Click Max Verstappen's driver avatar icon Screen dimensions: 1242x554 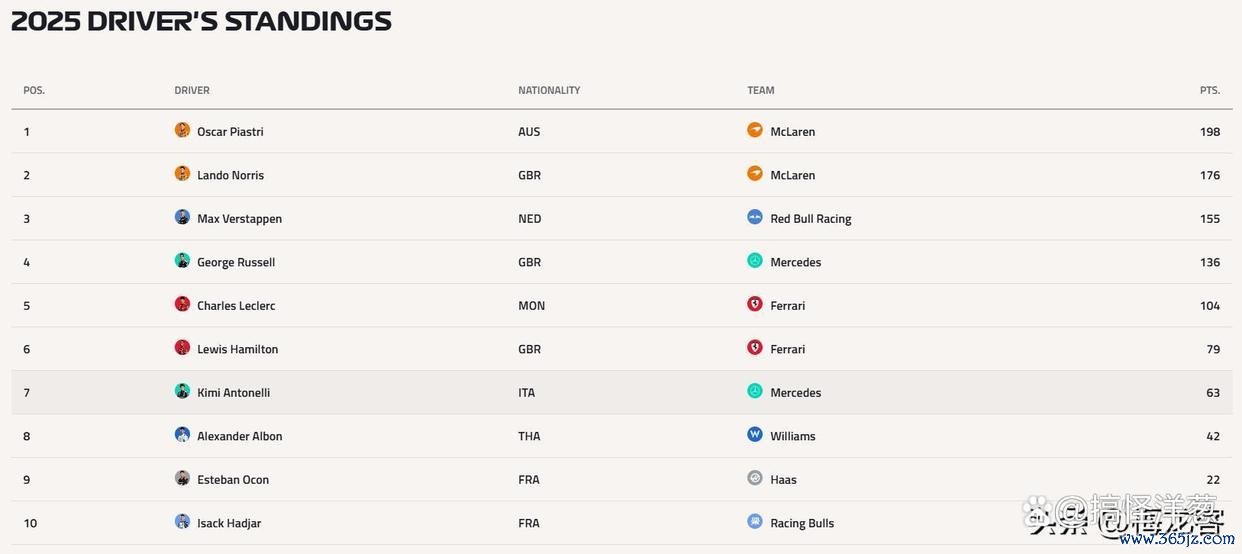(182, 217)
